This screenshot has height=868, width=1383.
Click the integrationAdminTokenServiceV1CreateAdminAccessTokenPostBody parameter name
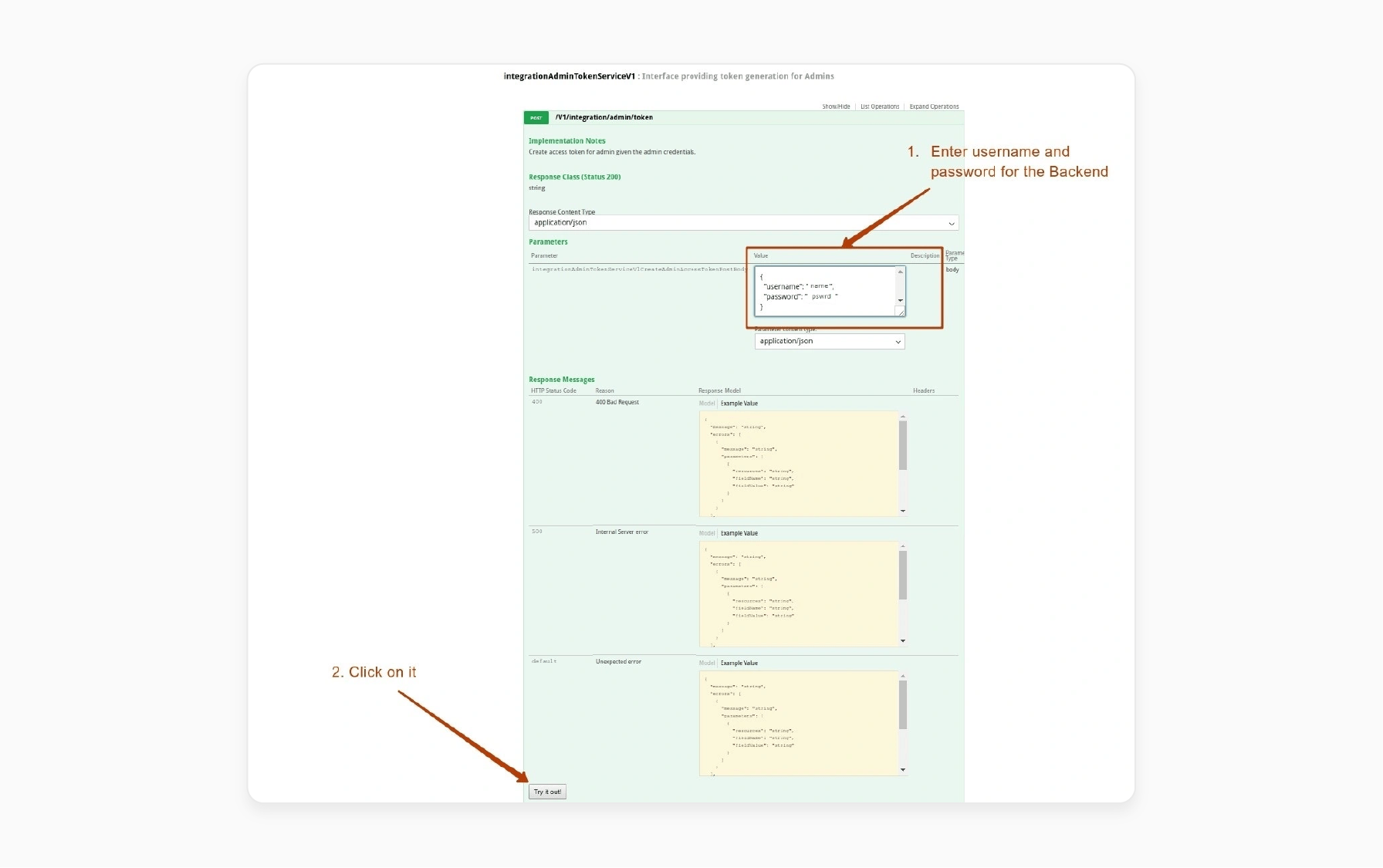tap(639, 269)
